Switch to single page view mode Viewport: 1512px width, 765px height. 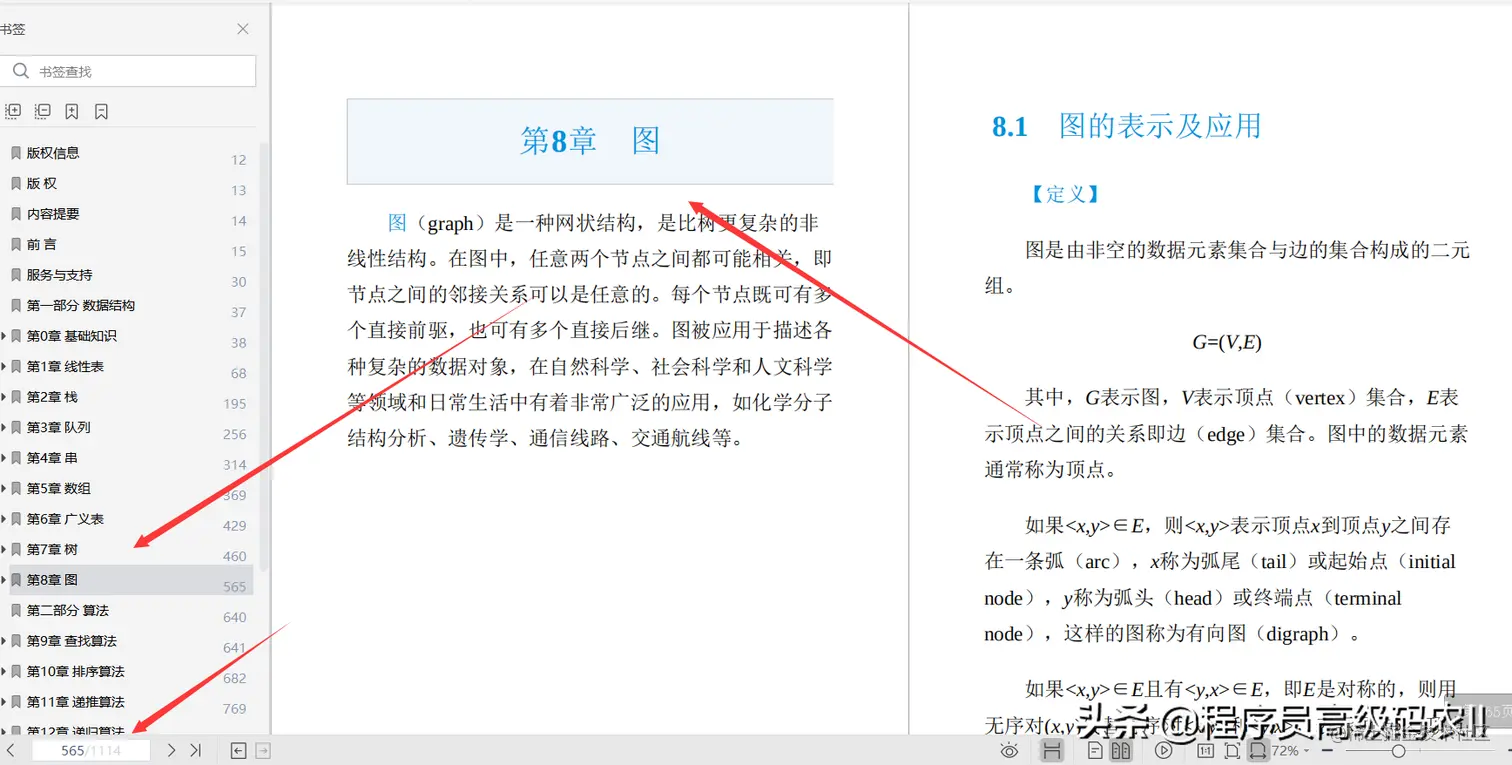(x=1096, y=750)
